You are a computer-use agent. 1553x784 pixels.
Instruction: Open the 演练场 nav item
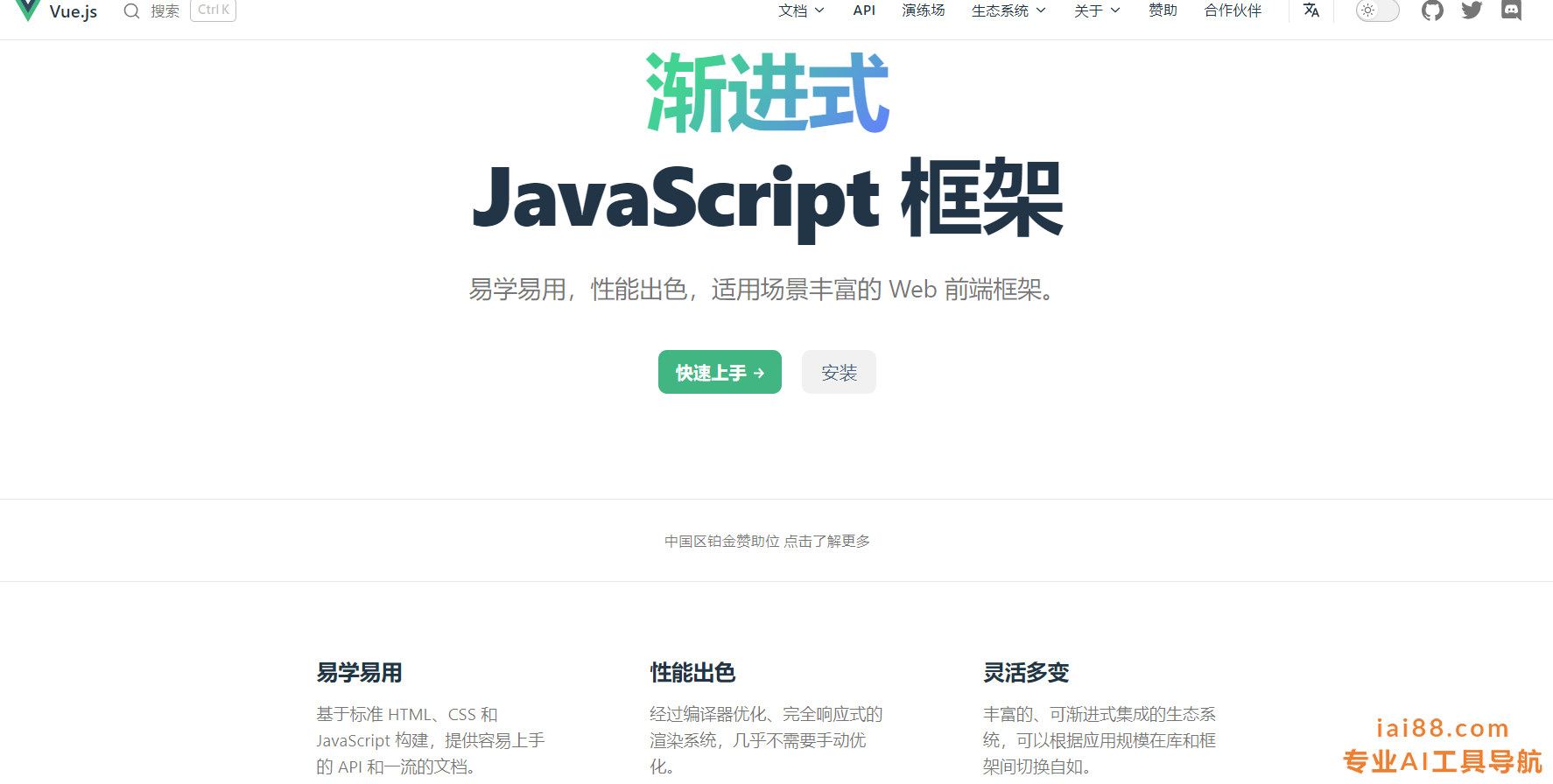point(924,10)
